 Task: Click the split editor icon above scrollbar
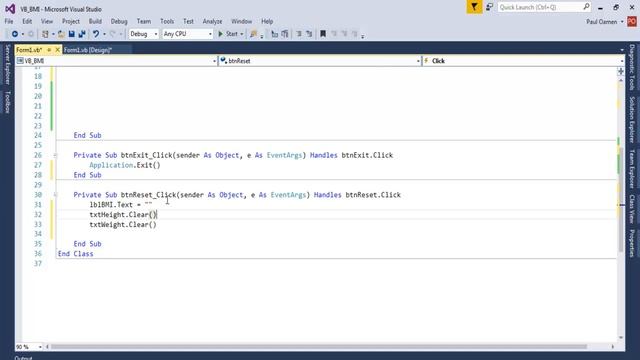pos(621,71)
